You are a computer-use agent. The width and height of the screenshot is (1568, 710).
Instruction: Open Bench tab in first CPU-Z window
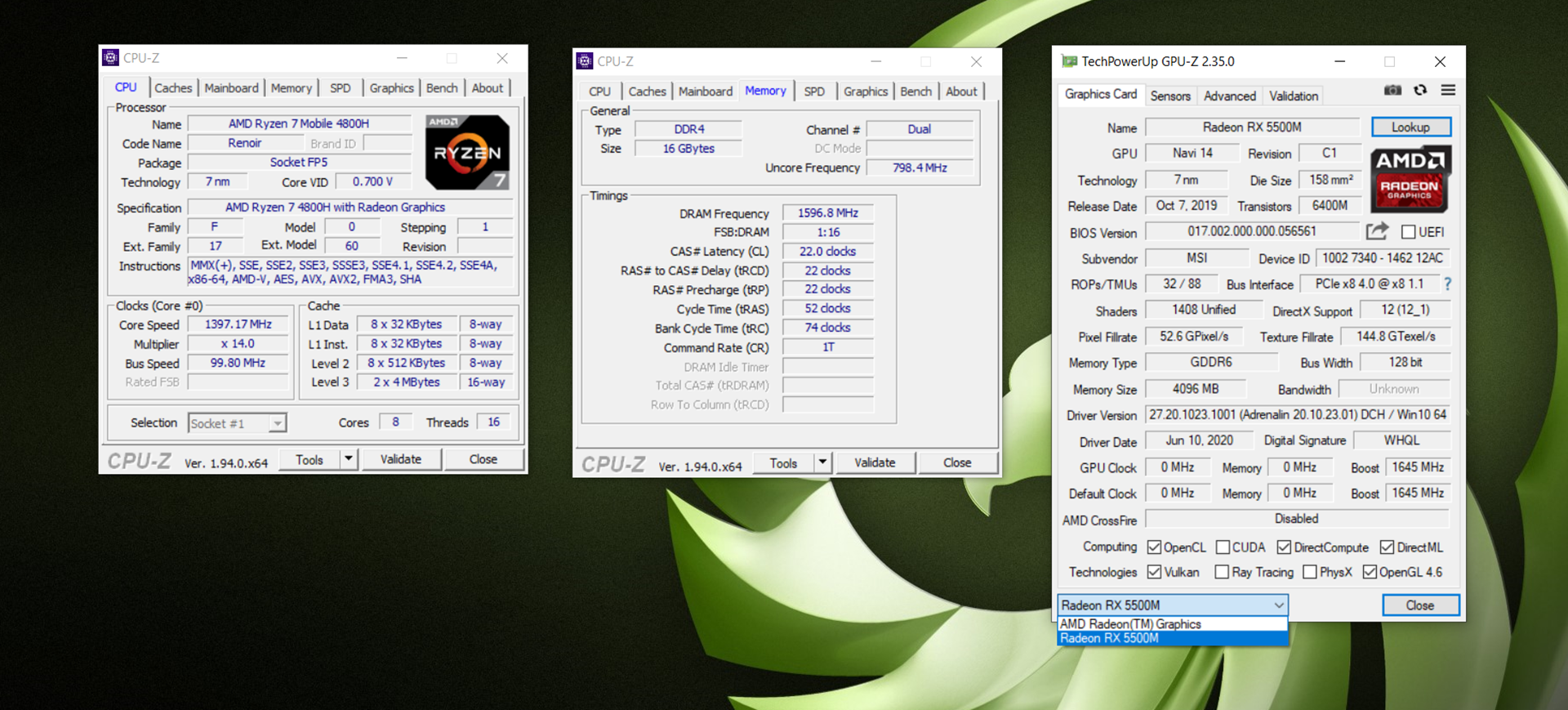[442, 88]
